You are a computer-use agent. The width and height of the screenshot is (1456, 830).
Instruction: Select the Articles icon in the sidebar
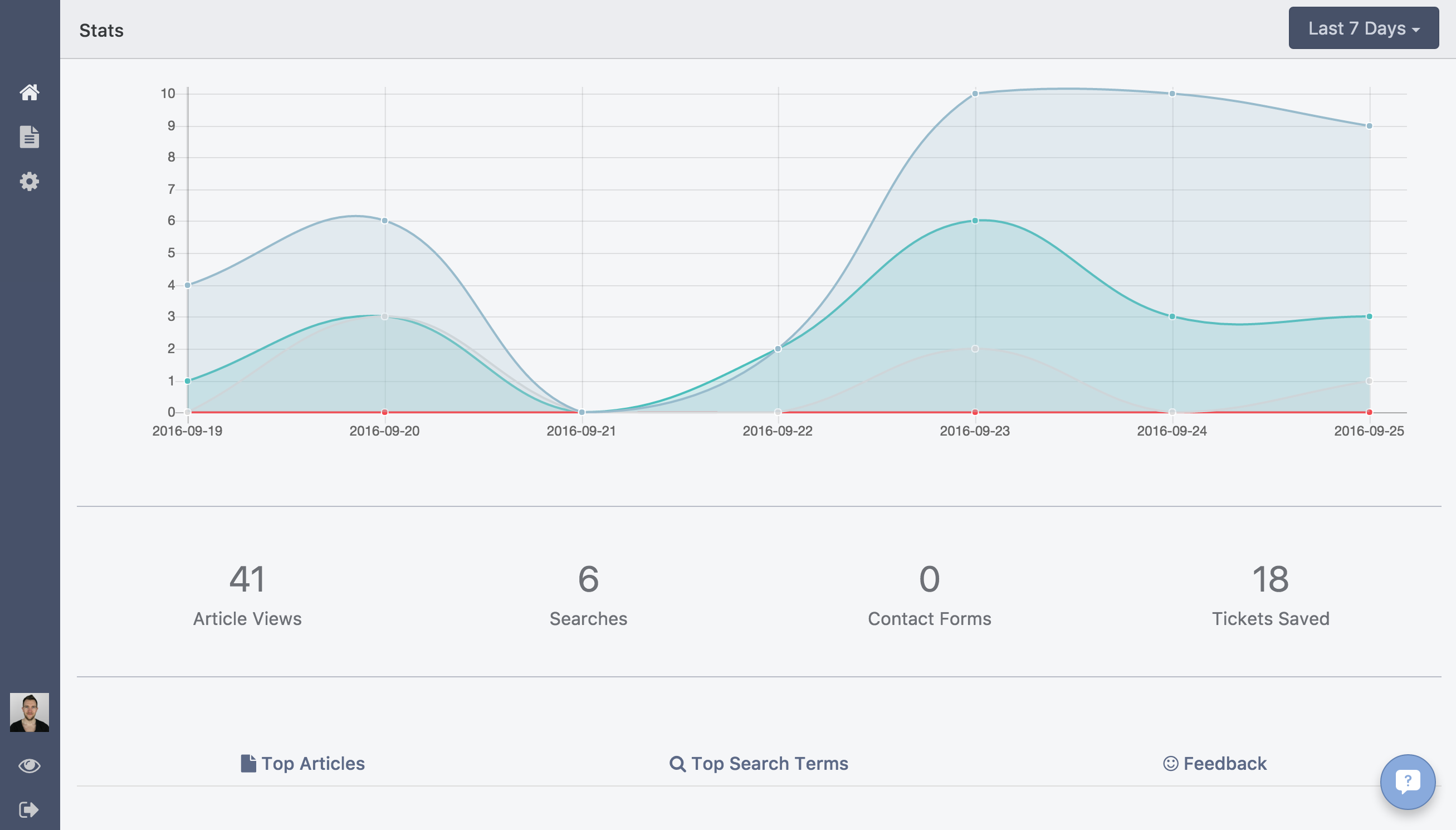pos(29,137)
